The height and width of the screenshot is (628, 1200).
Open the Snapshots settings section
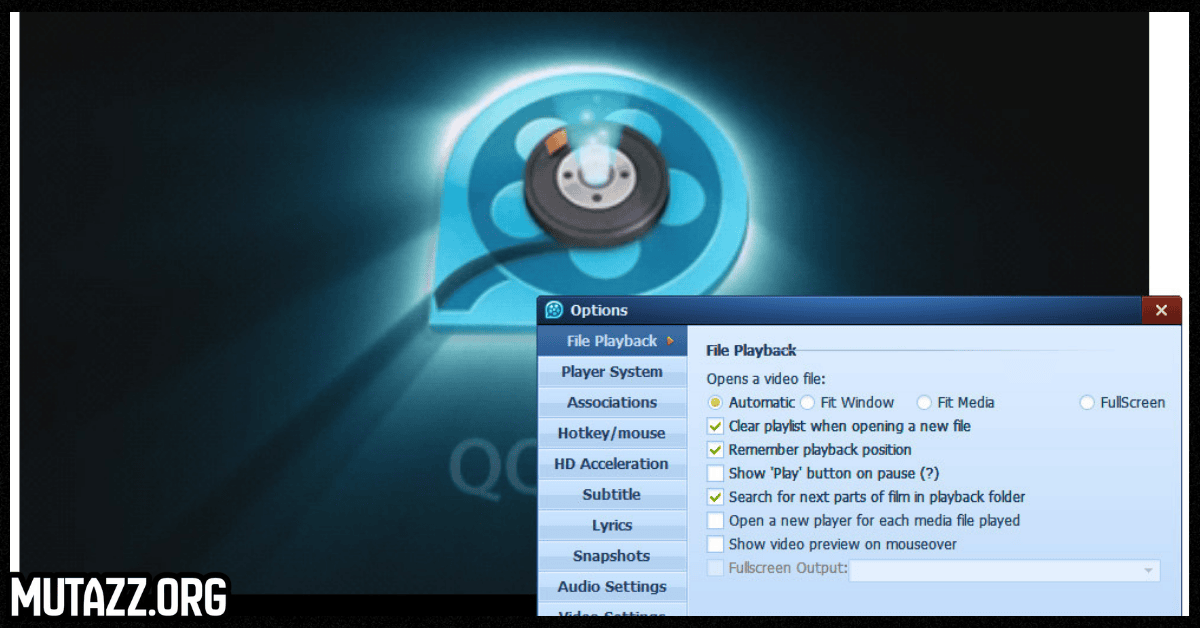click(x=612, y=556)
